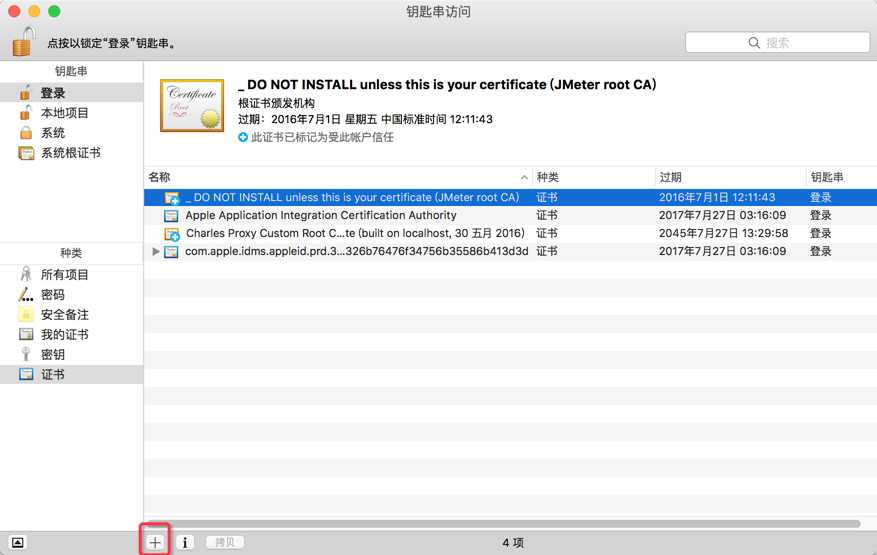Toggle the preview pane icon at bottom left

click(x=18, y=542)
